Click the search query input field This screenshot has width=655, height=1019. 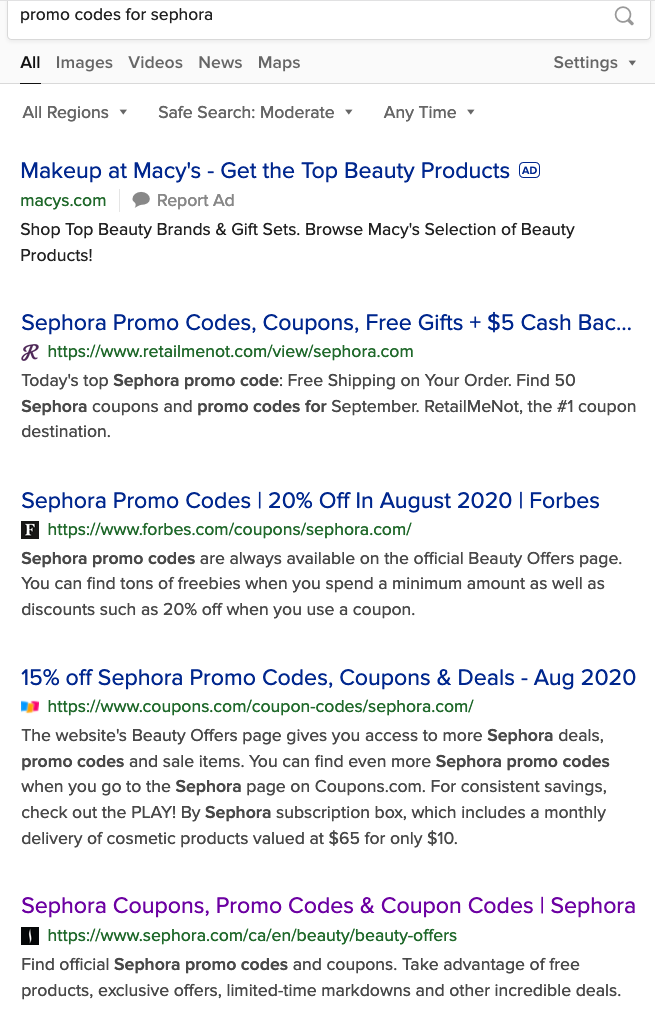pyautogui.click(x=300, y=15)
